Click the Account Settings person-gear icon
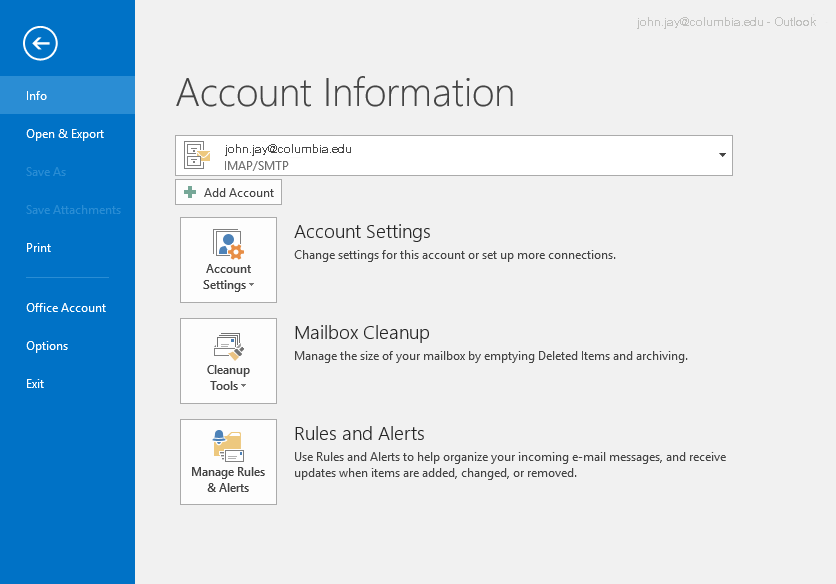 pos(228,244)
